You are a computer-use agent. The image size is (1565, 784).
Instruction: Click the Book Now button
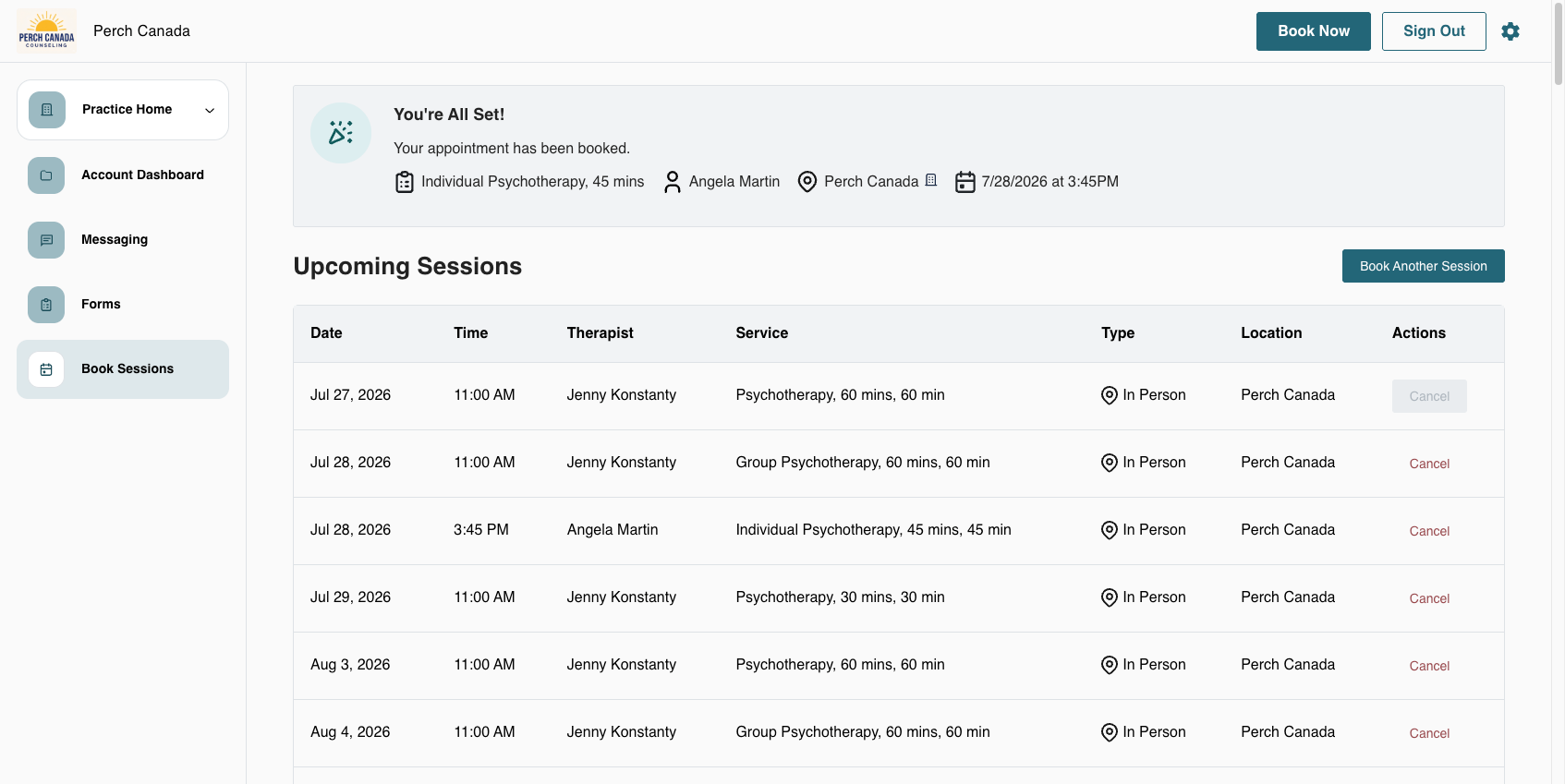pyautogui.click(x=1314, y=31)
